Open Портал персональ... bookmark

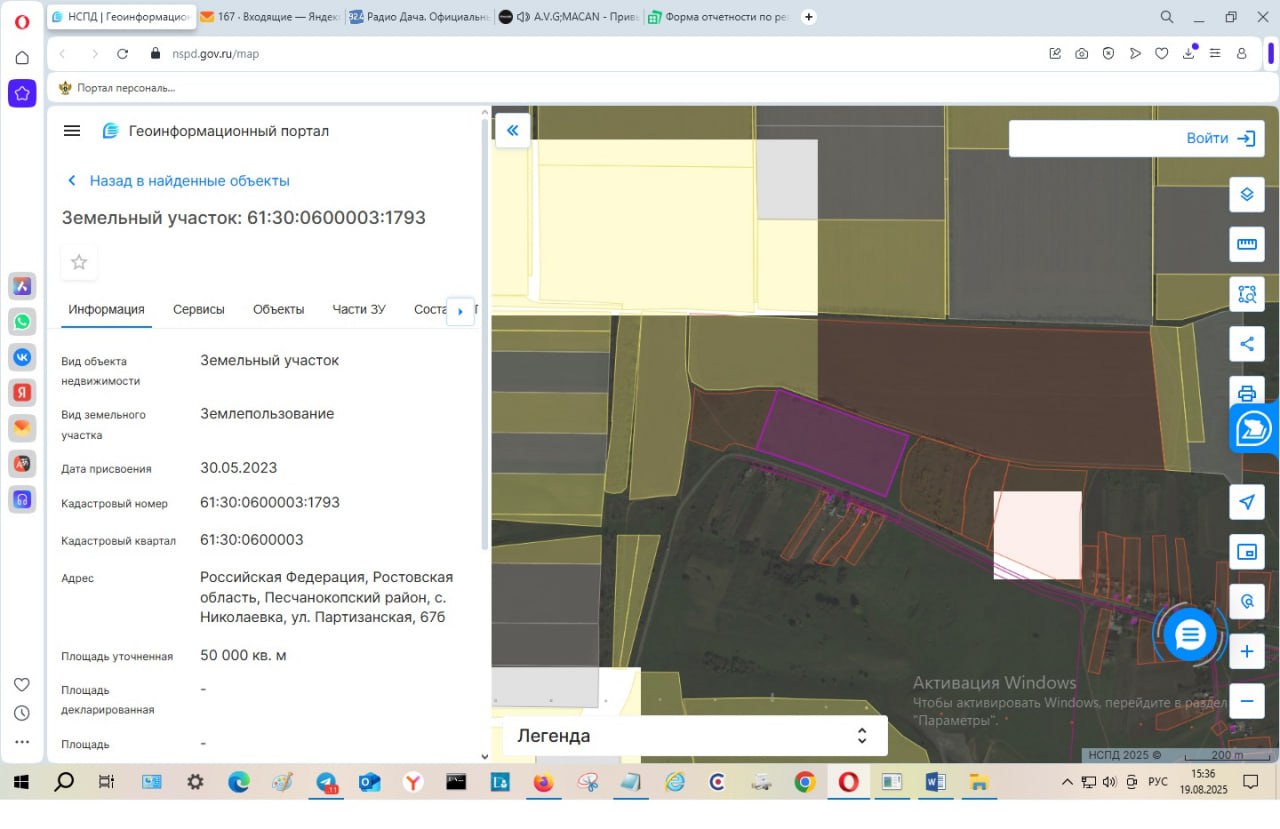pyautogui.click(x=117, y=88)
